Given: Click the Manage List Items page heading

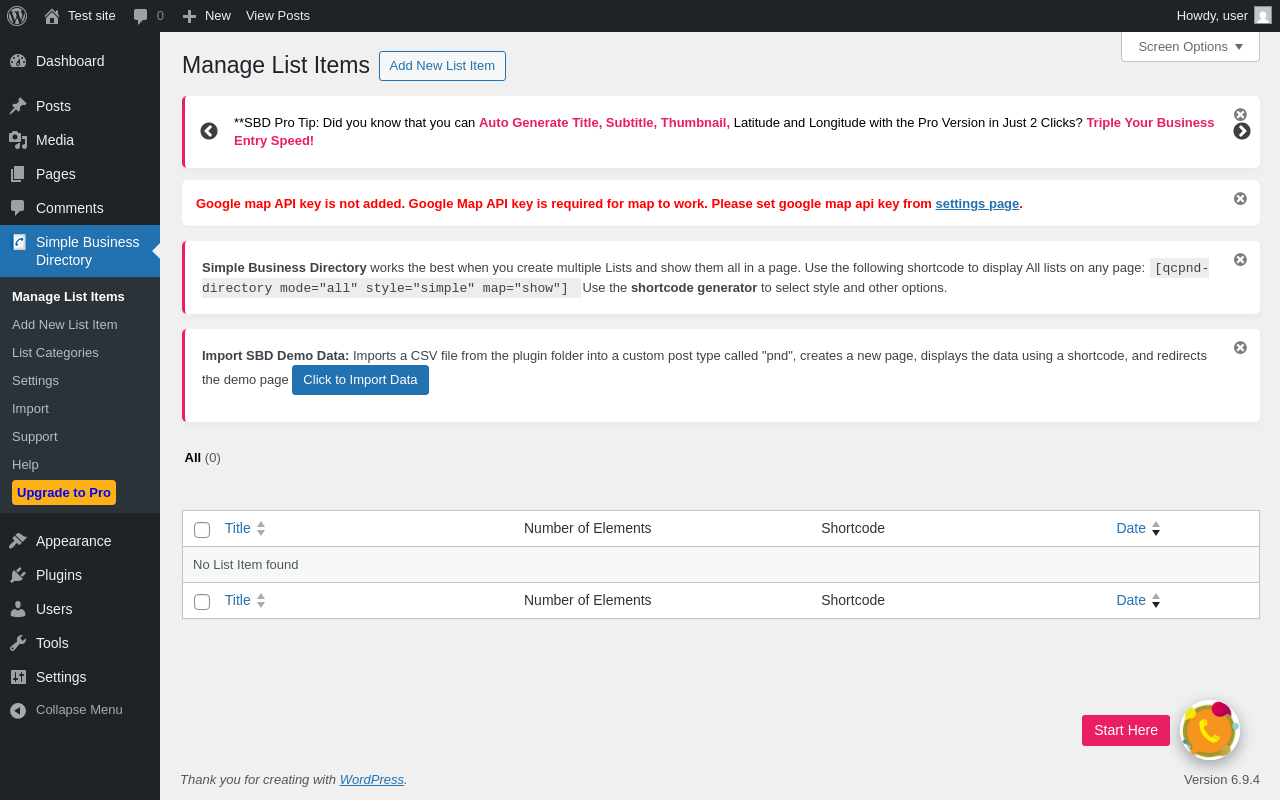Looking at the screenshot, I should [276, 65].
